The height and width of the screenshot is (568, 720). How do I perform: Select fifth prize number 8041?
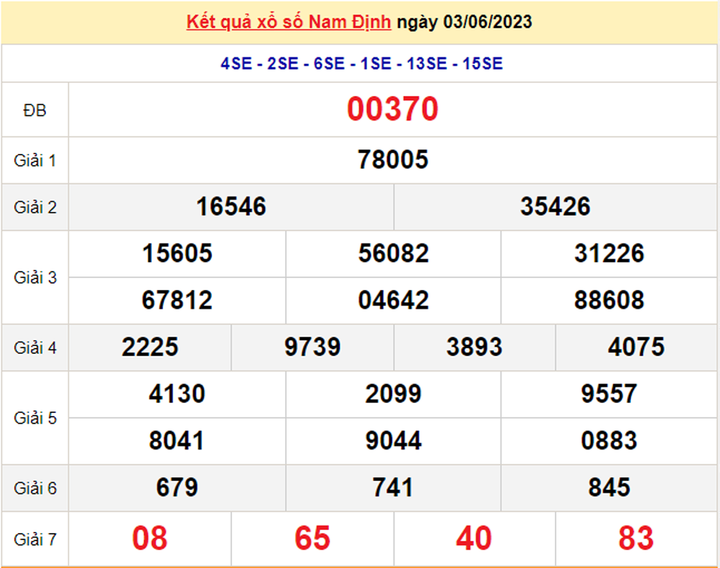pyautogui.click(x=177, y=441)
